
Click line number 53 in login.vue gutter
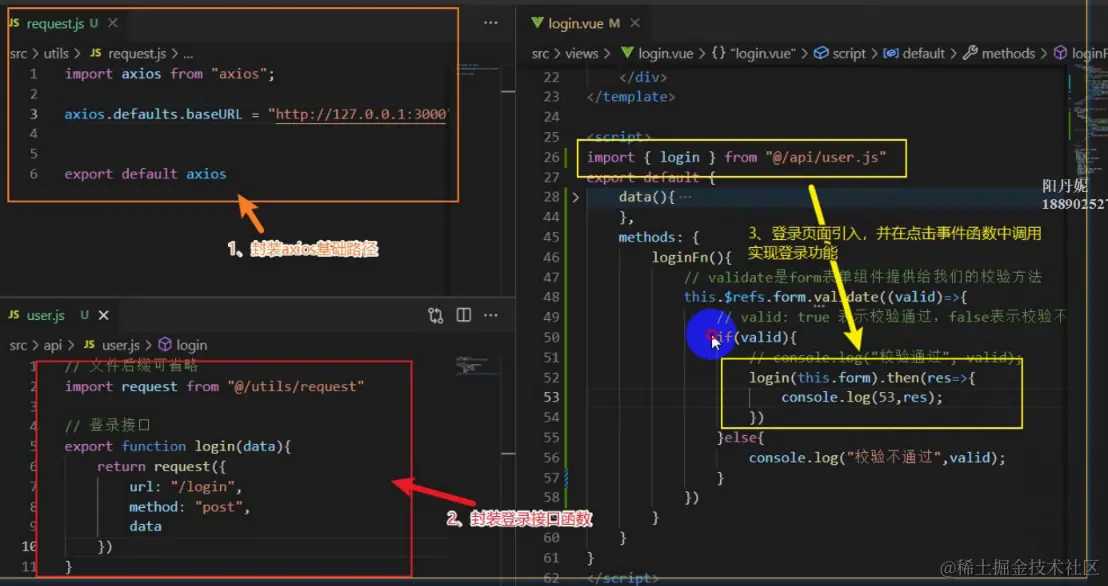pos(551,397)
